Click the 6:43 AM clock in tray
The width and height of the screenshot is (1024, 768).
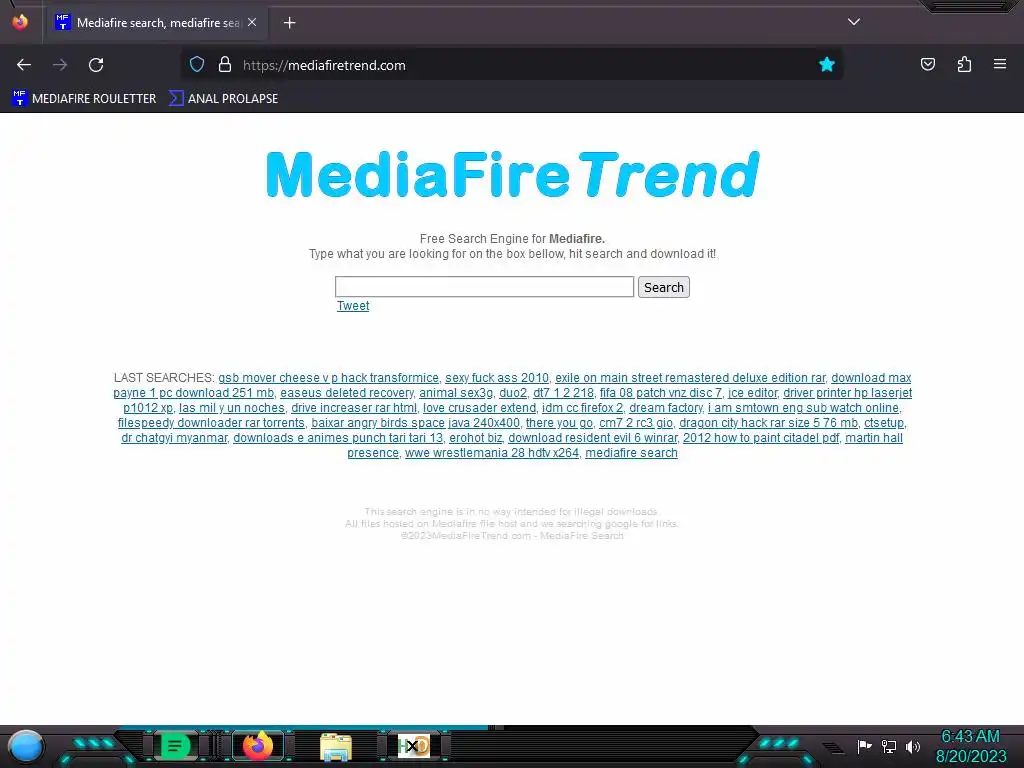970,737
